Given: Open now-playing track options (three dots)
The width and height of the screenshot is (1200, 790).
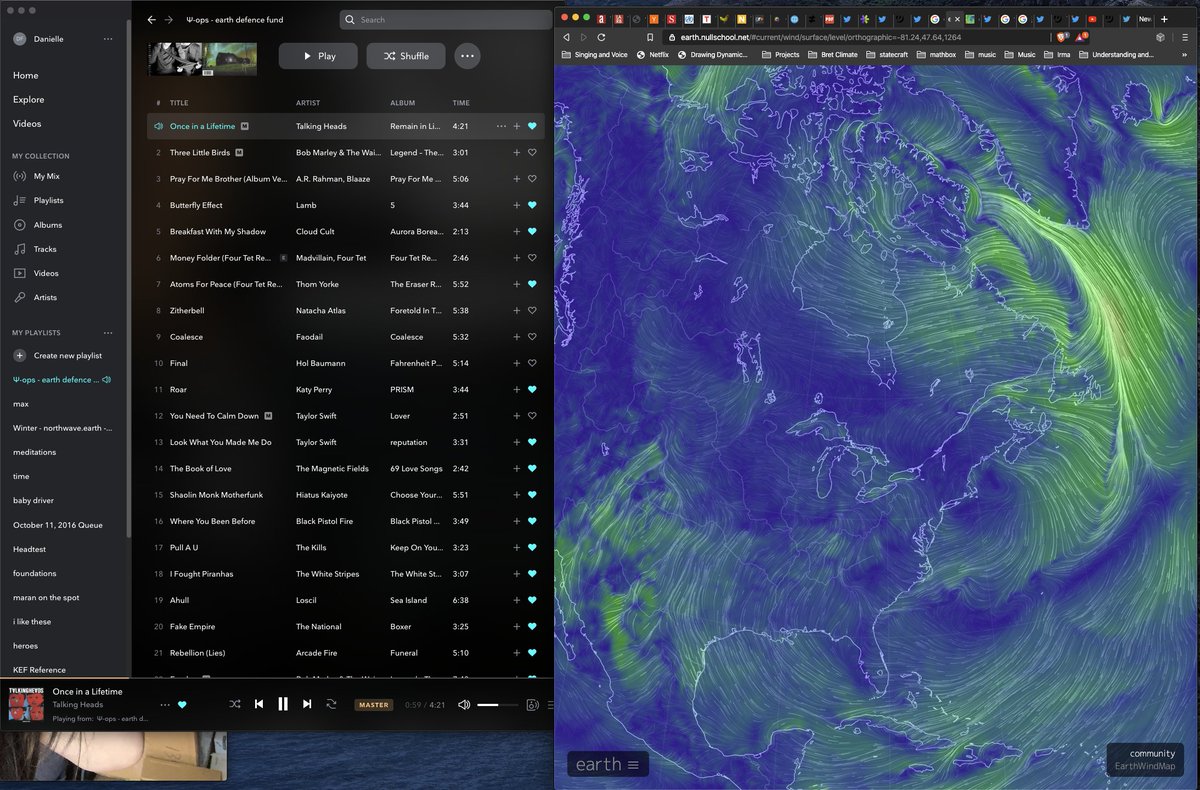Looking at the screenshot, I should pos(165,705).
